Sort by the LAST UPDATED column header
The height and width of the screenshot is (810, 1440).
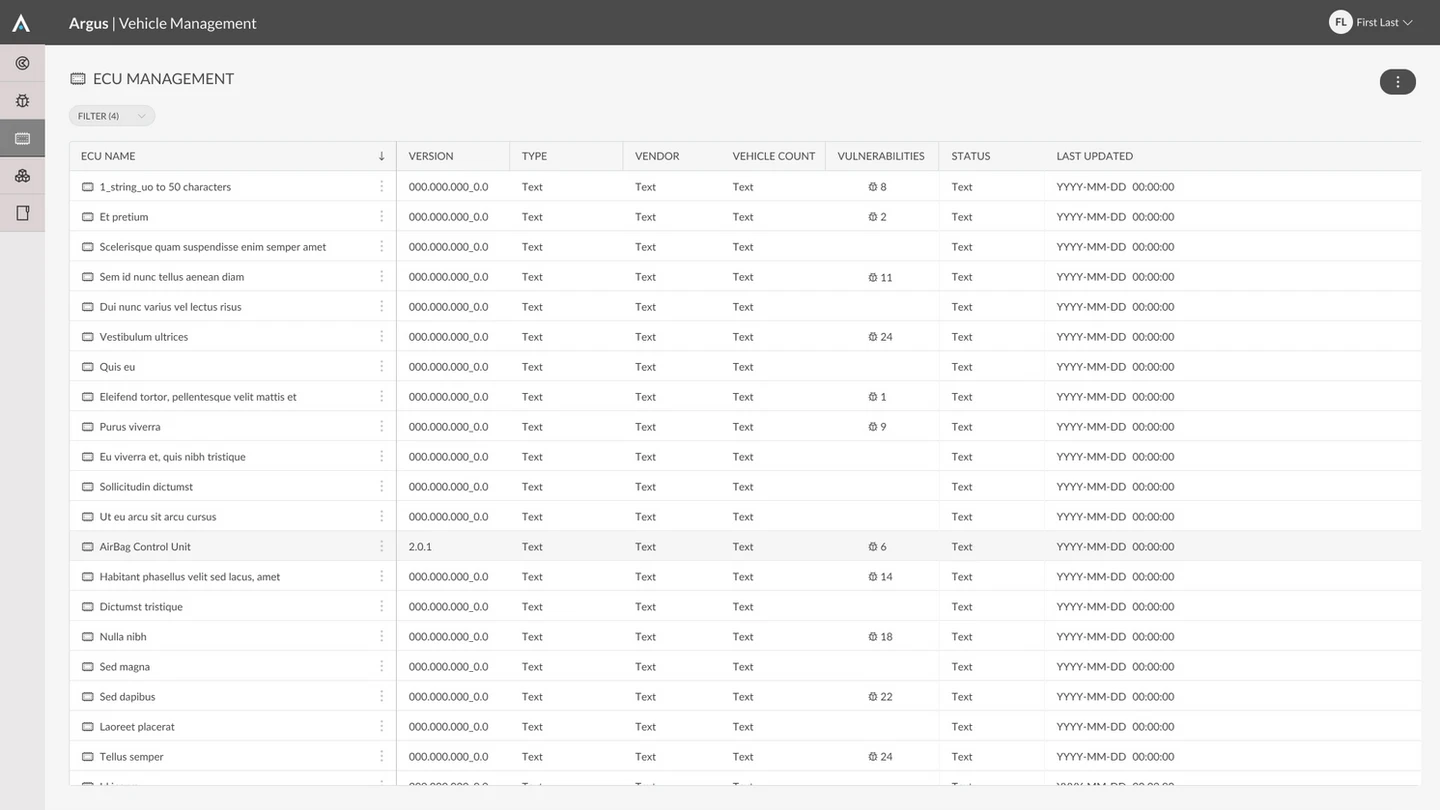(x=1094, y=156)
